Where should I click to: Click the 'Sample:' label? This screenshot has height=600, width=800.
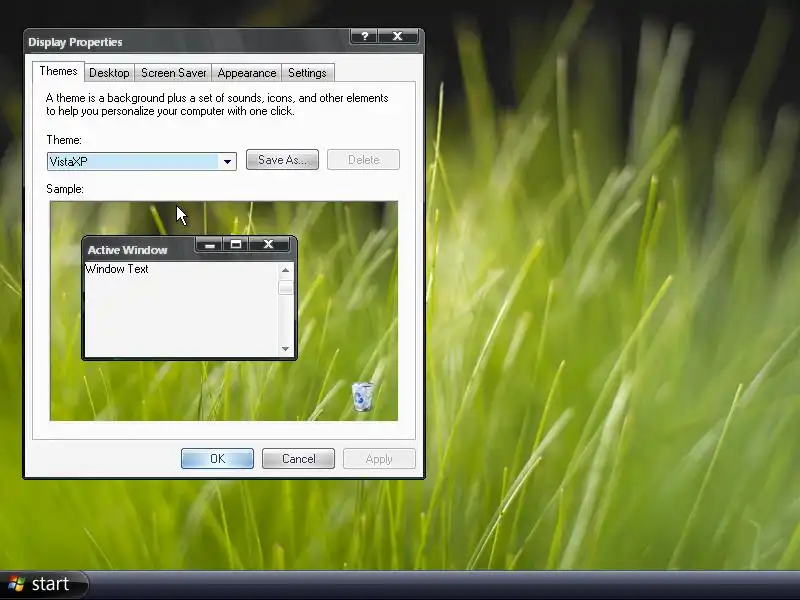65,189
